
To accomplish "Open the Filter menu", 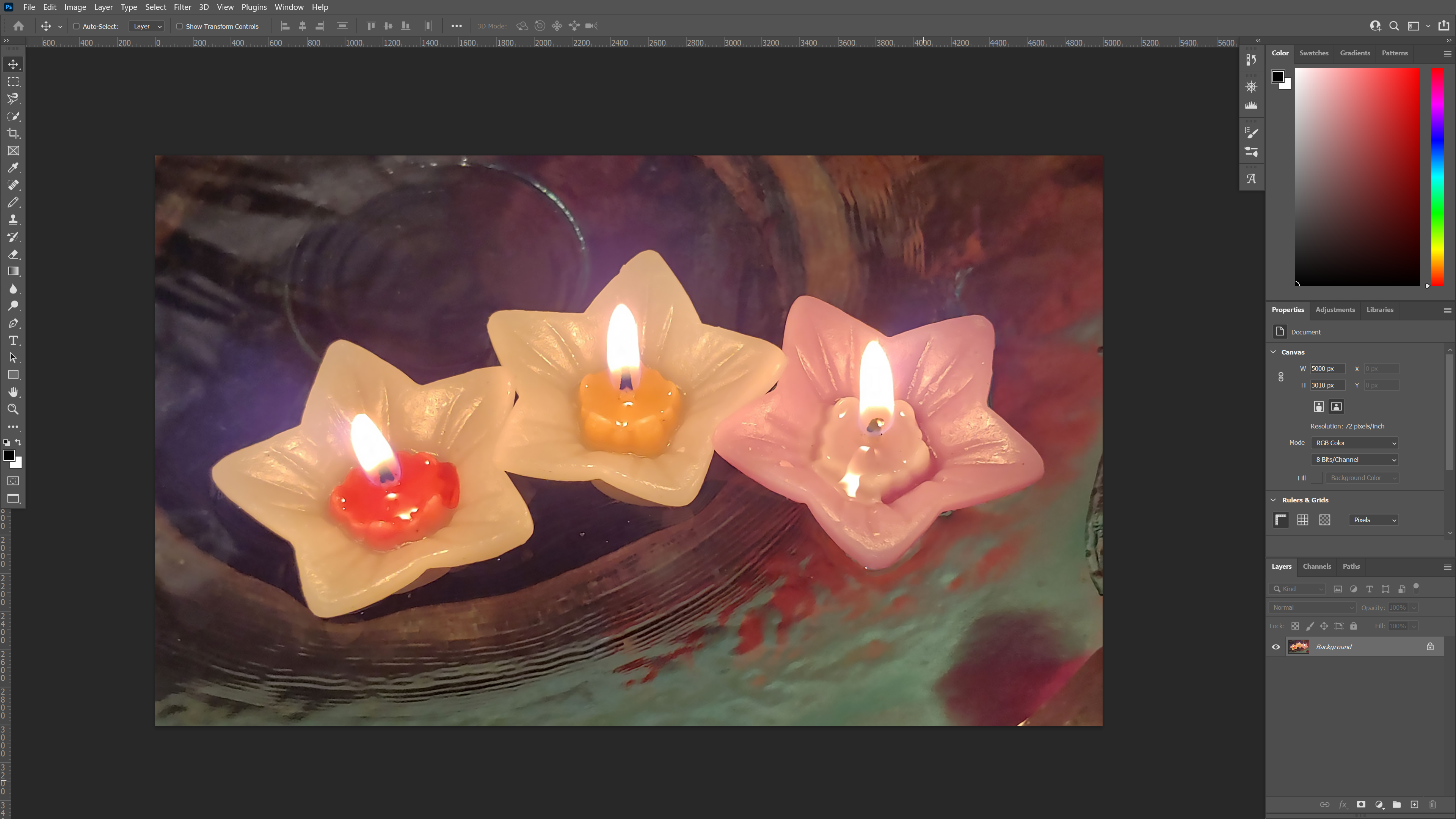I will [182, 7].
